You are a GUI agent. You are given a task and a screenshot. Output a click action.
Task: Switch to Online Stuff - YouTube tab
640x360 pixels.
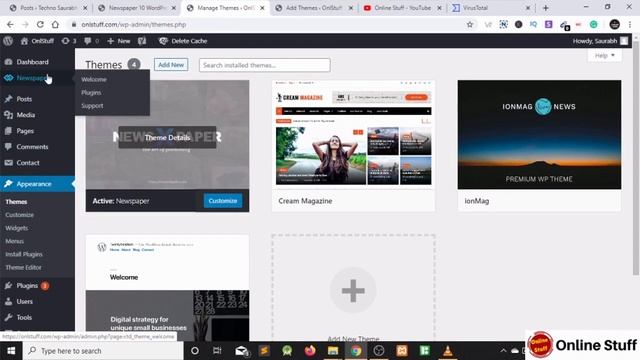(x=402, y=8)
